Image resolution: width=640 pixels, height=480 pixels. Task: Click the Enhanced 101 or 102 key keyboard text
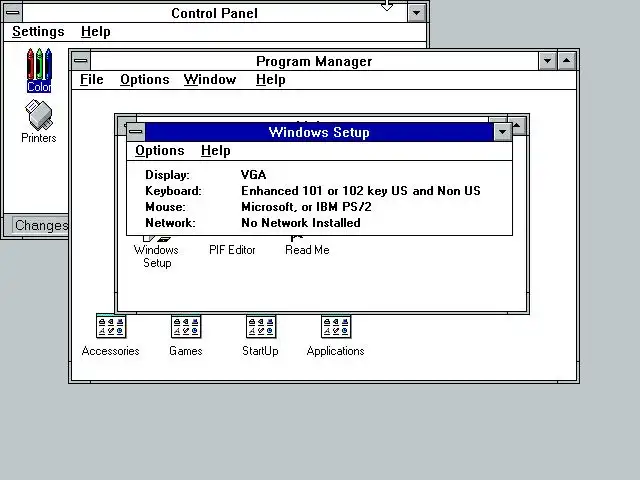pyautogui.click(x=361, y=191)
